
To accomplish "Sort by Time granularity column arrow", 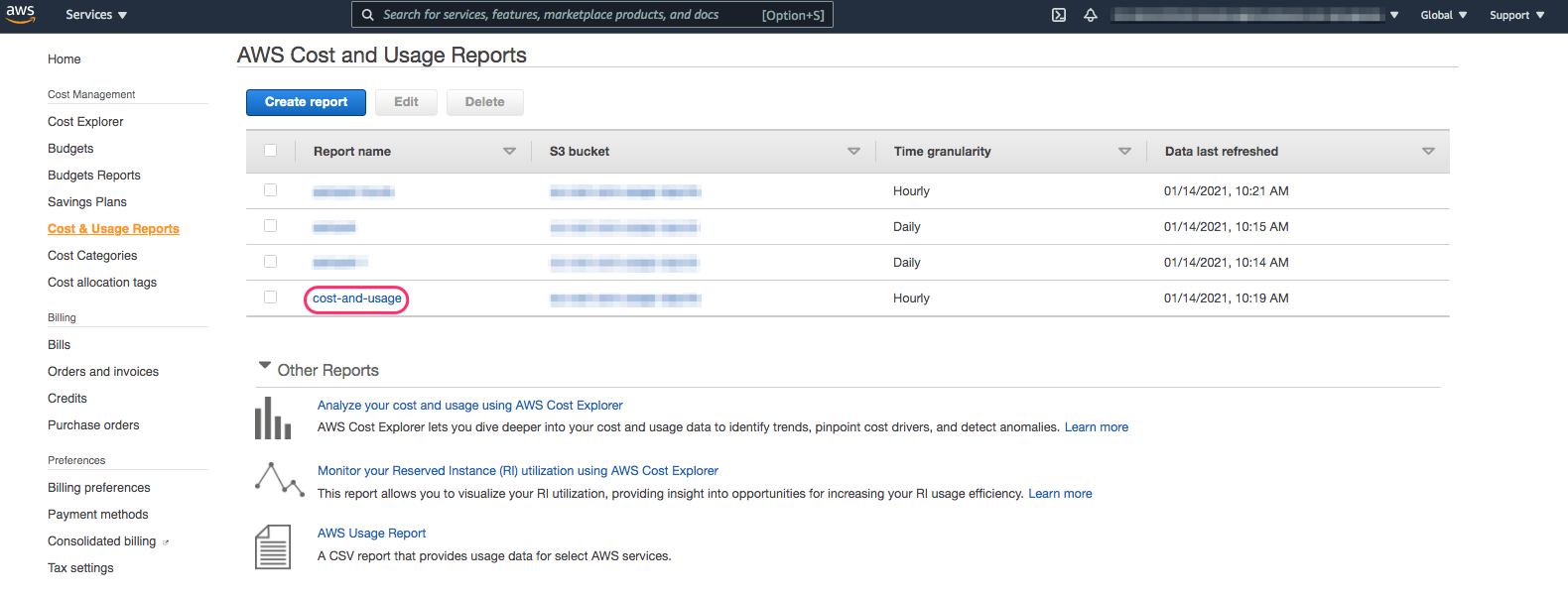I will [x=1124, y=152].
